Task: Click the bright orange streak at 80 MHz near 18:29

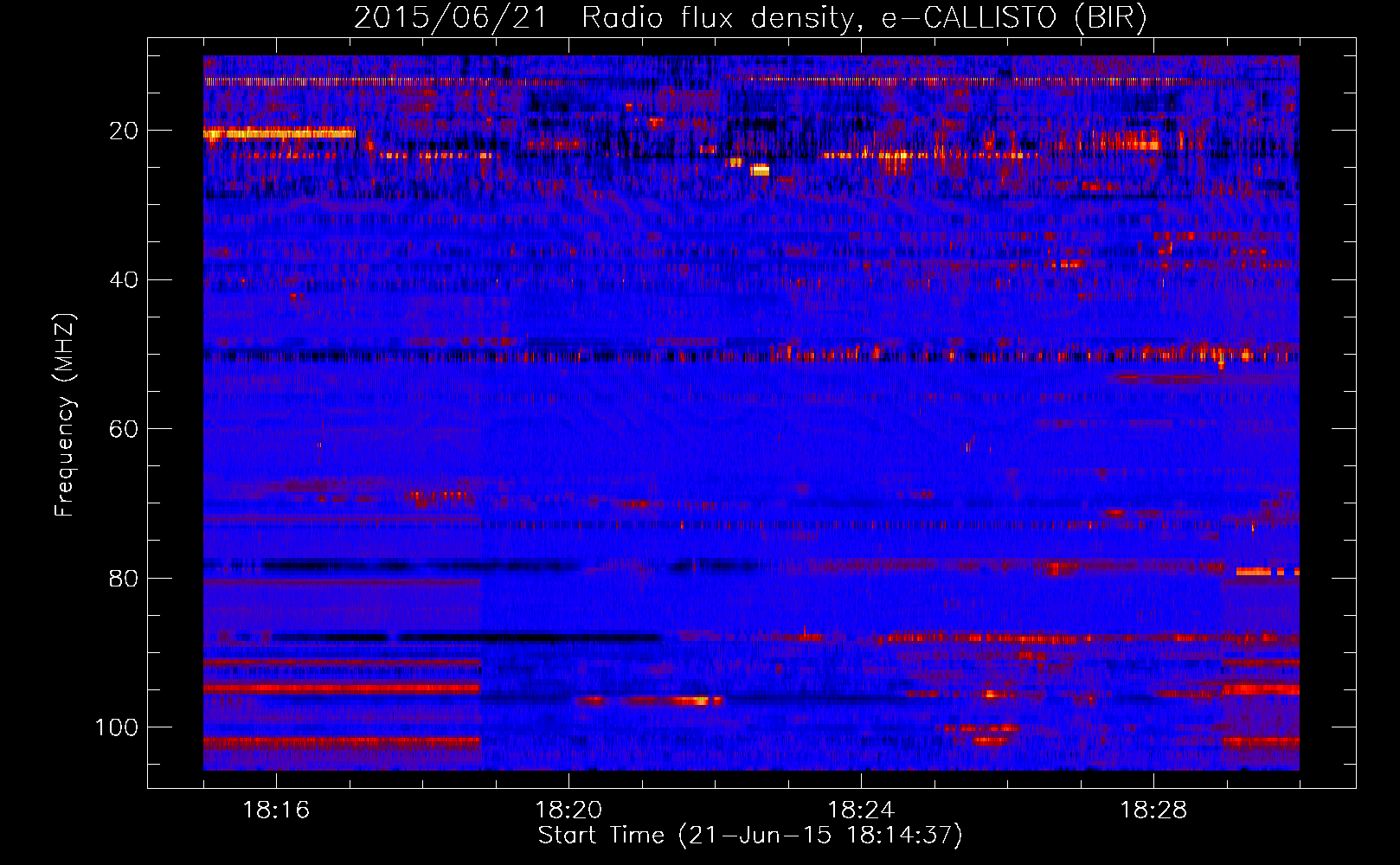Action: tap(1268, 572)
